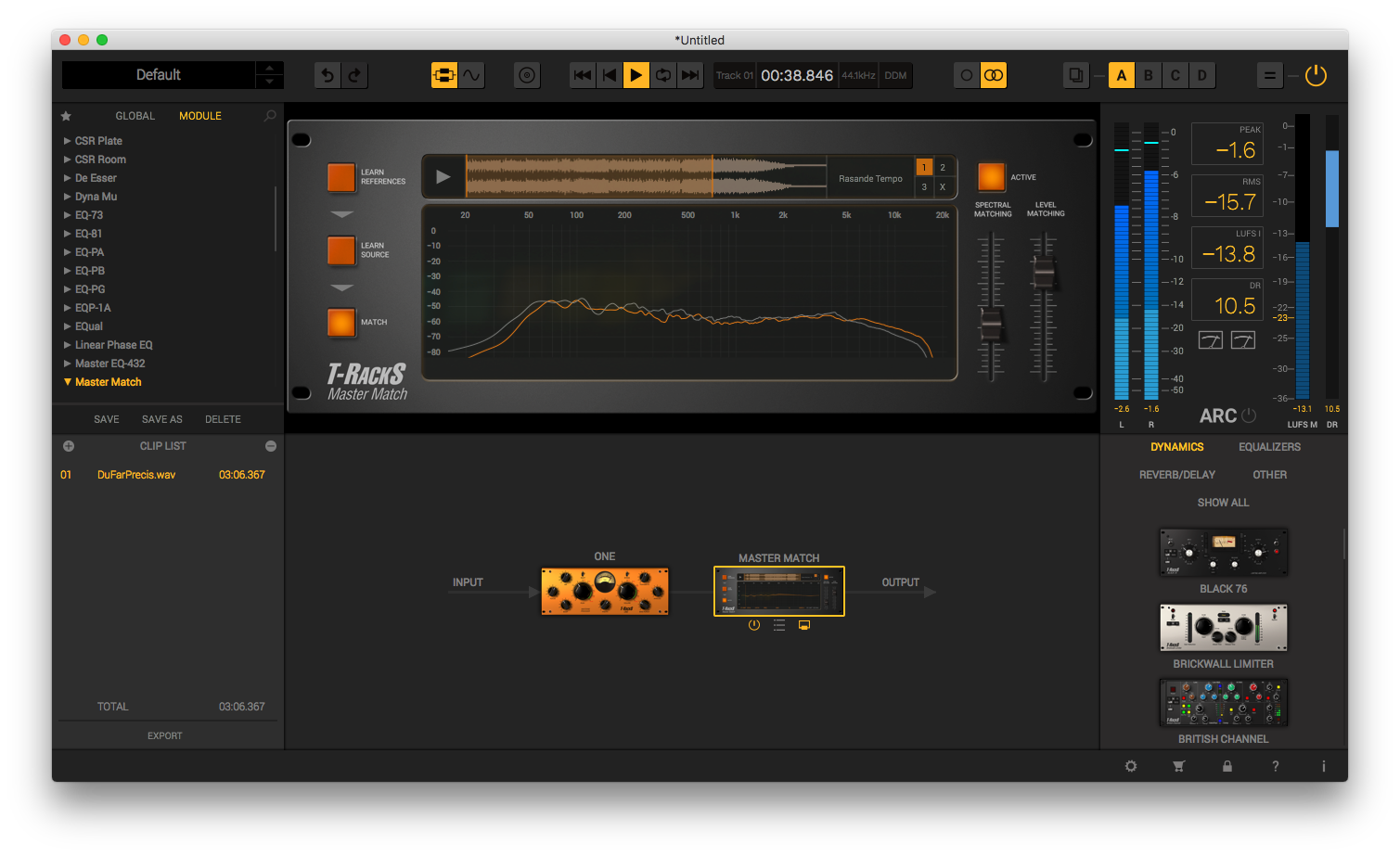
Task: Click the reference waveform display
Action: click(646, 177)
